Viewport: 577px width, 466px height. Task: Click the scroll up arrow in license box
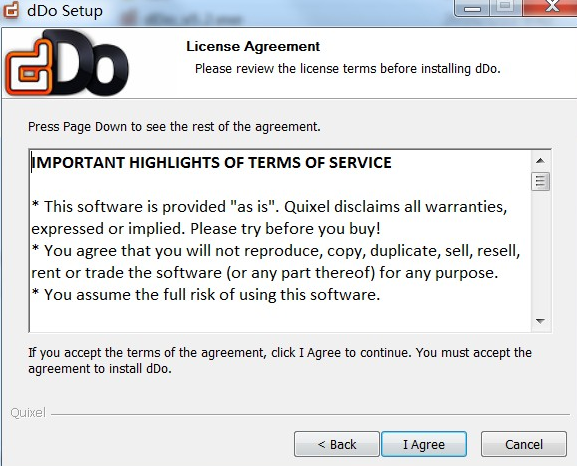pyautogui.click(x=540, y=160)
